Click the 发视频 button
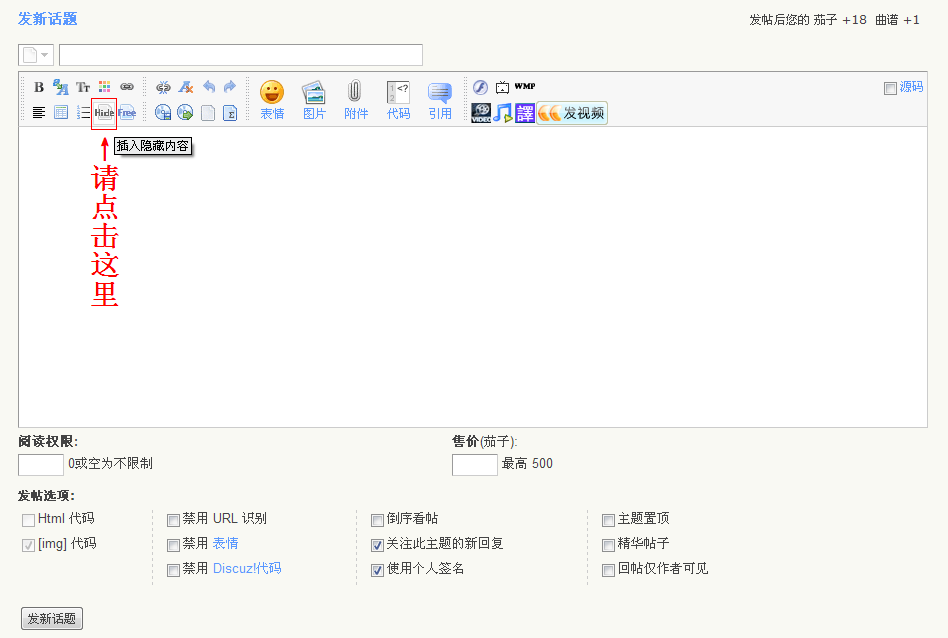Screen dimensions: 948x638 tap(572, 113)
